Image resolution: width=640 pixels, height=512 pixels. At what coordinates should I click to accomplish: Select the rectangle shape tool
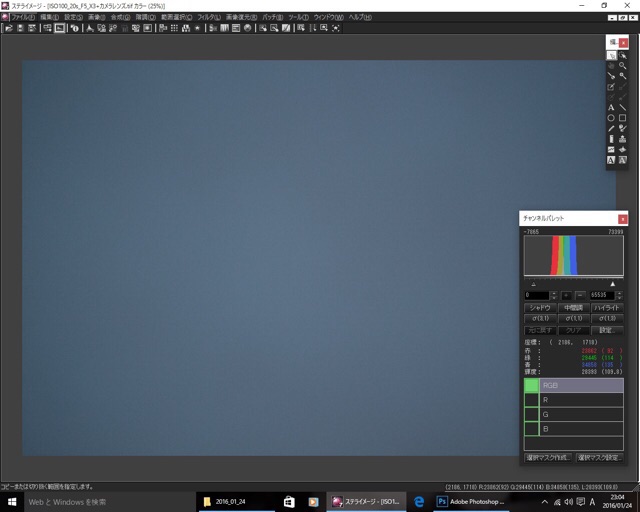622,118
